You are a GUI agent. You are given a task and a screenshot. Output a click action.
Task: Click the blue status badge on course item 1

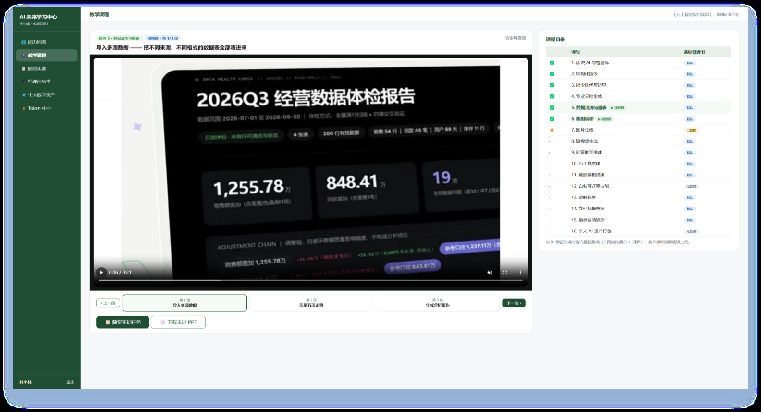click(690, 63)
